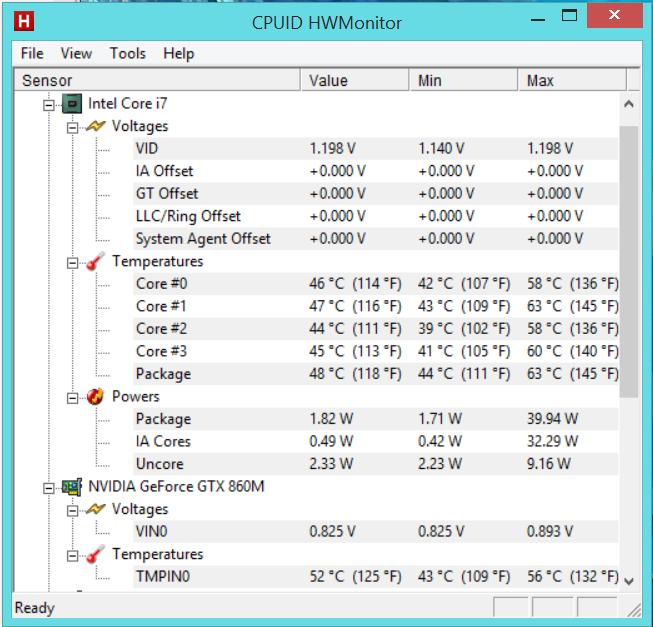Collapse the GPU Voltages branch

pos(72,511)
